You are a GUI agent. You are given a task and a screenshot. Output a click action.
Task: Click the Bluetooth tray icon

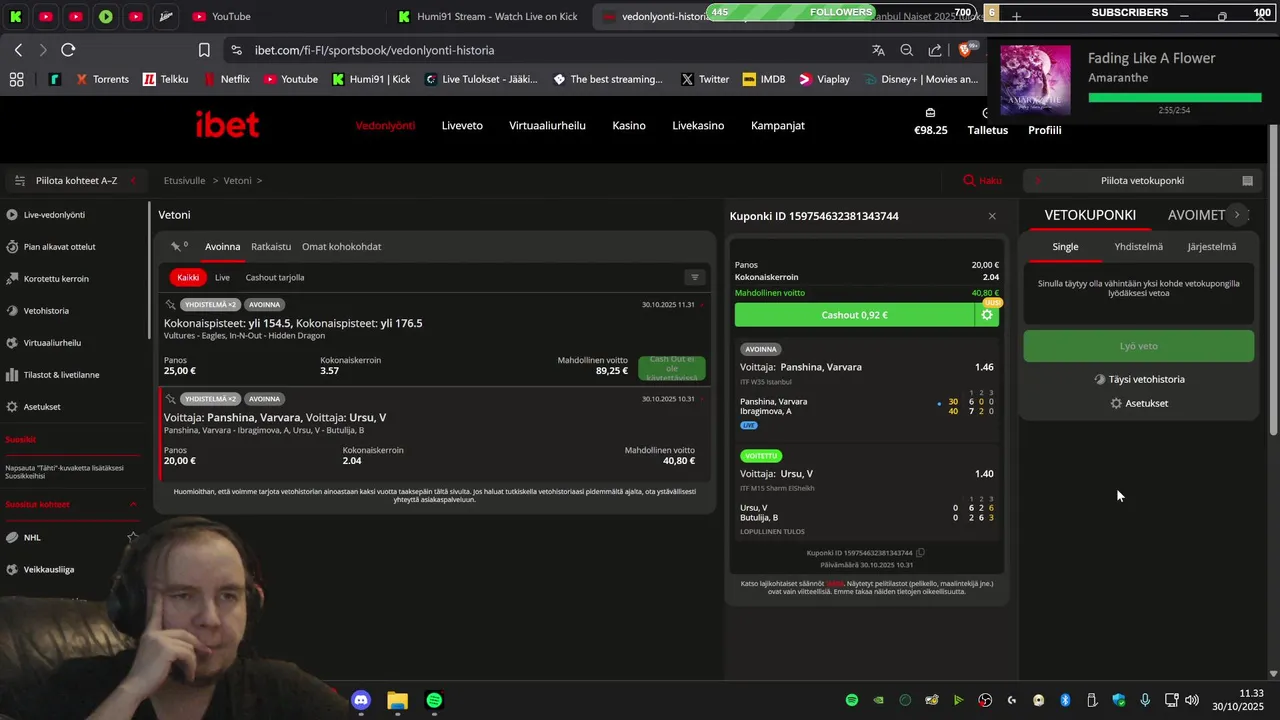[1065, 700]
